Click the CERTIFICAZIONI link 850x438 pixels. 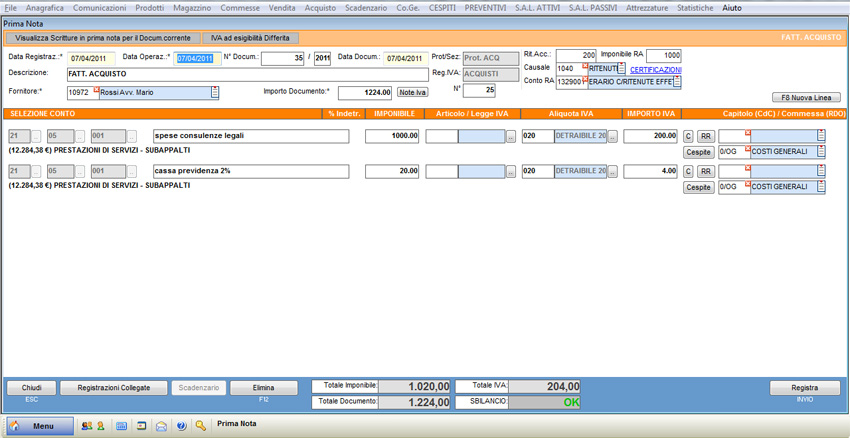coord(656,70)
